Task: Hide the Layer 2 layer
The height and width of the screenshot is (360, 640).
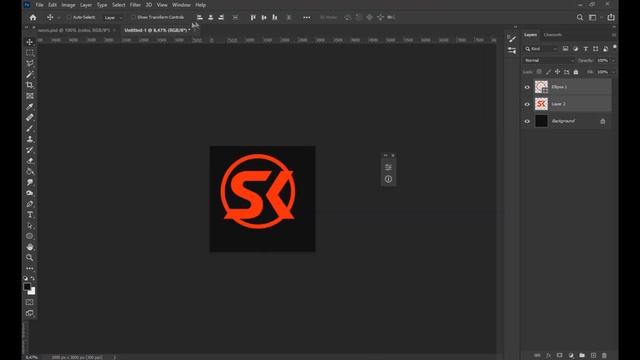Action: pos(527,104)
